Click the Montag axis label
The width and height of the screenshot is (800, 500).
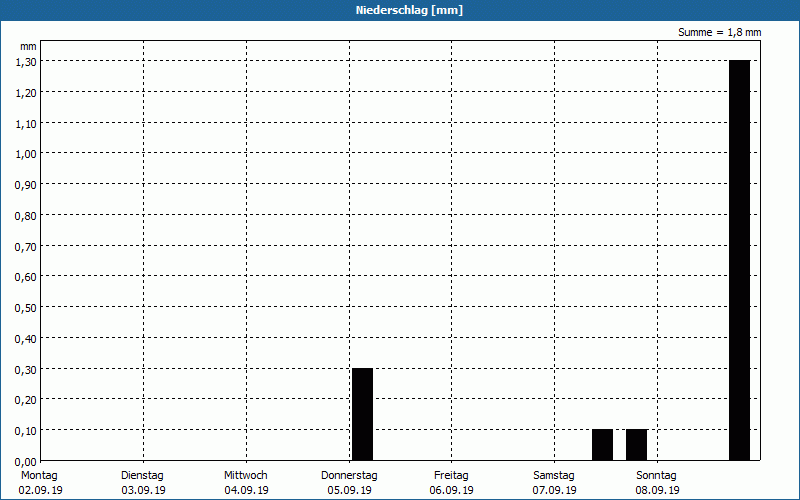click(39, 476)
